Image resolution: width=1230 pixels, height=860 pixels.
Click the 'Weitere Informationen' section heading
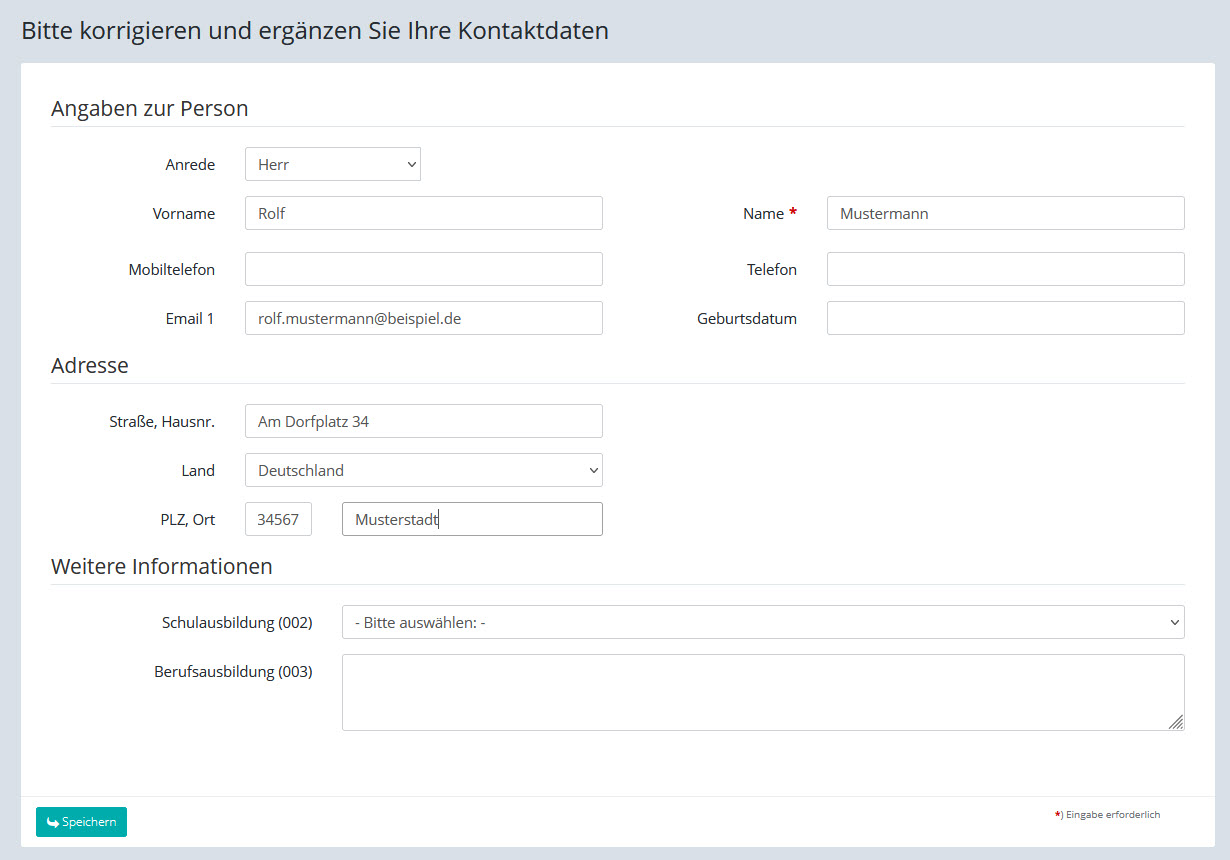click(162, 566)
